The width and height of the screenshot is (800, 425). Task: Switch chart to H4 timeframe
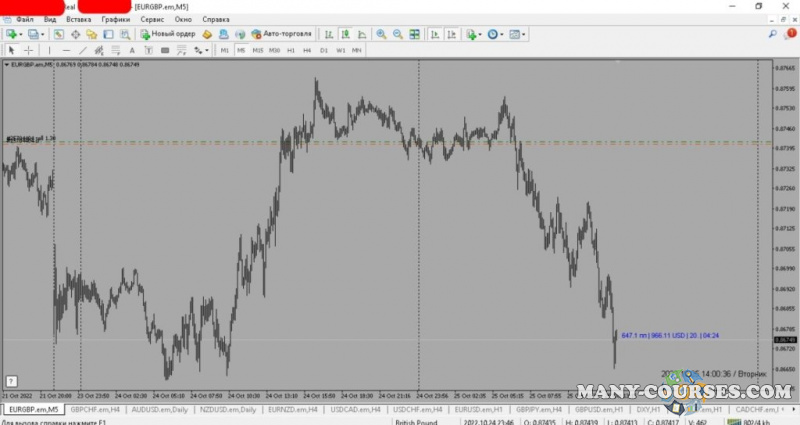307,50
